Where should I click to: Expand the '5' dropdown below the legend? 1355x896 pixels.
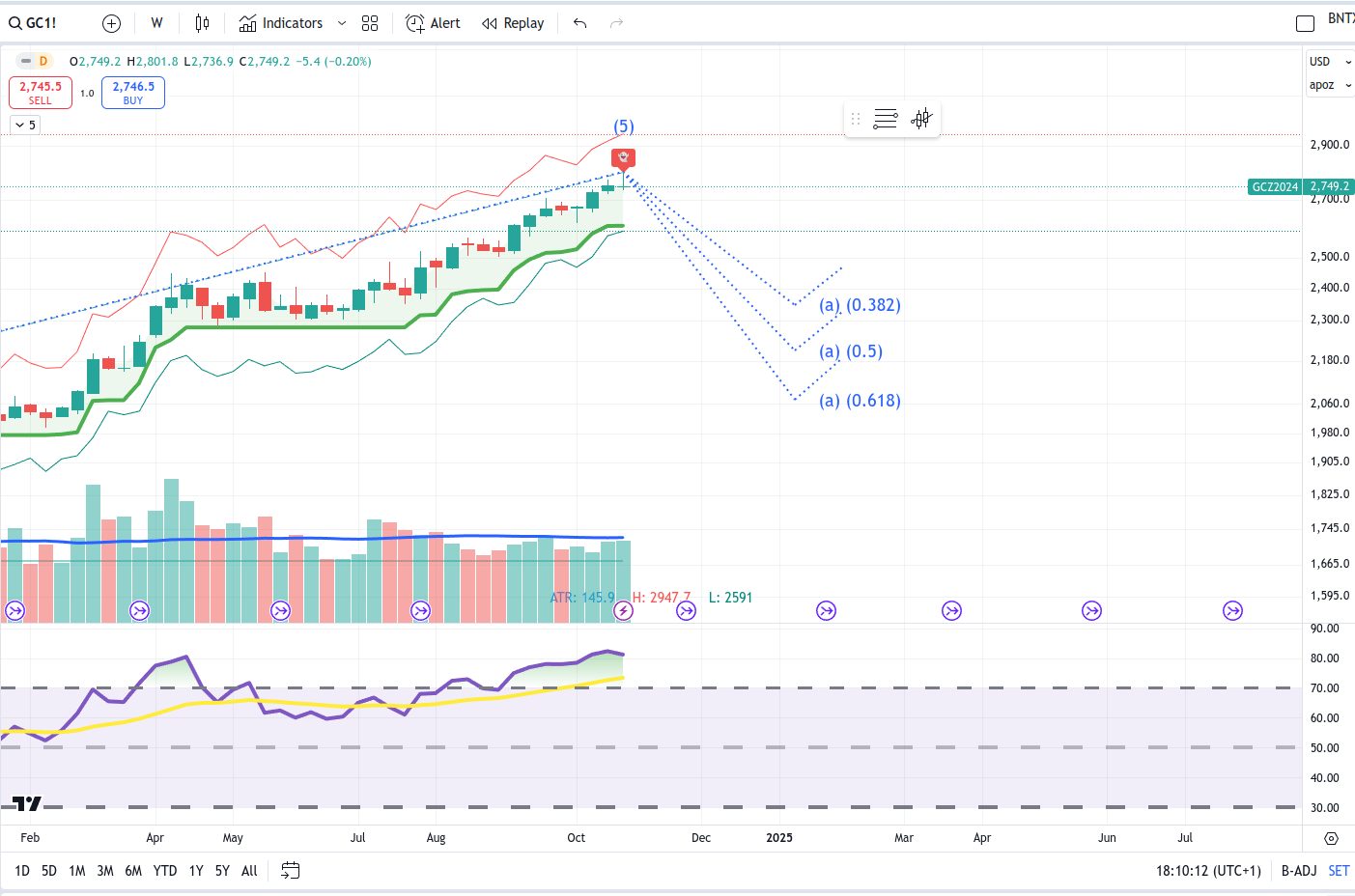(x=24, y=124)
